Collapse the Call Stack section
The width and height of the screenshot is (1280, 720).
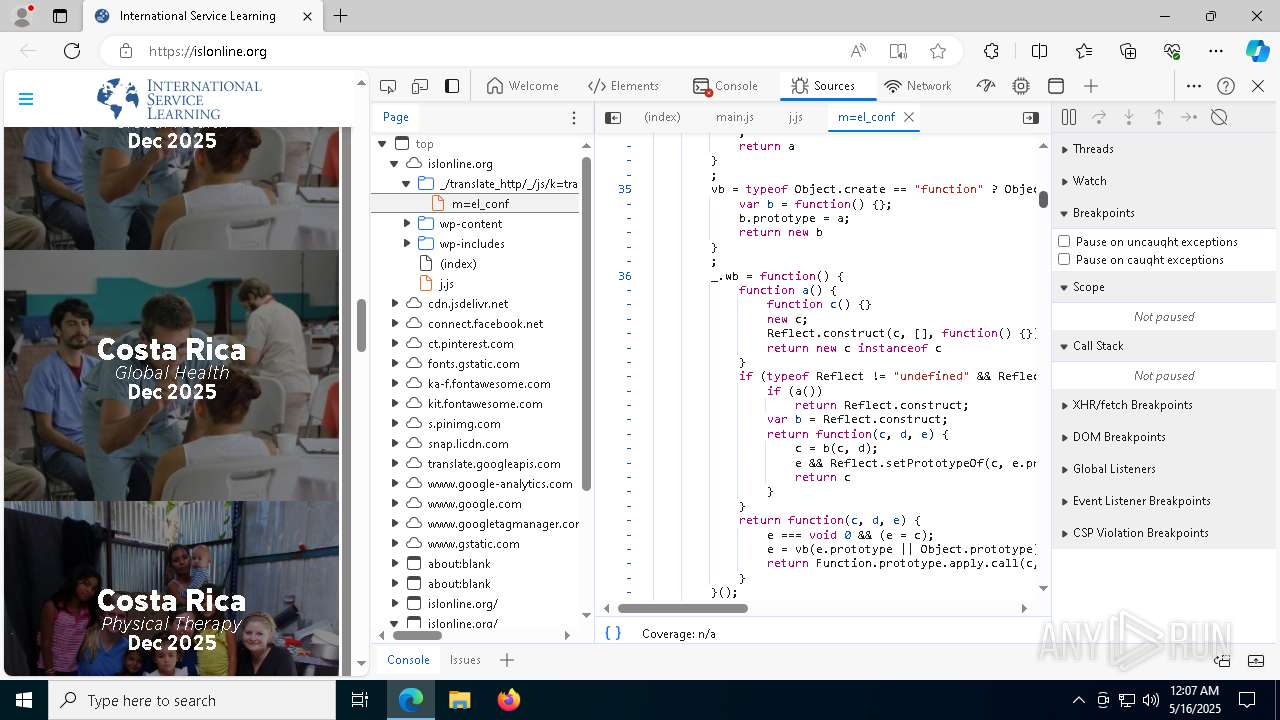pyautogui.click(x=1166, y=346)
